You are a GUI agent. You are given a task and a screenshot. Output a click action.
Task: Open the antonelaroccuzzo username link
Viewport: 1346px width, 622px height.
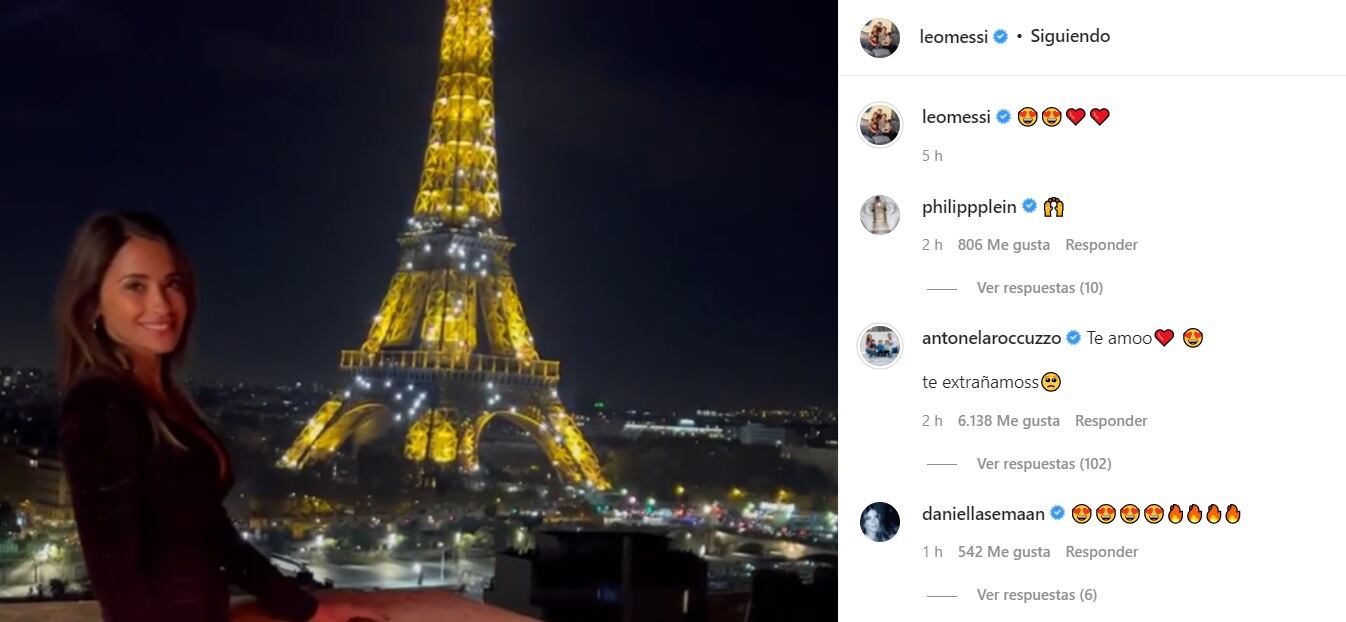coord(991,338)
